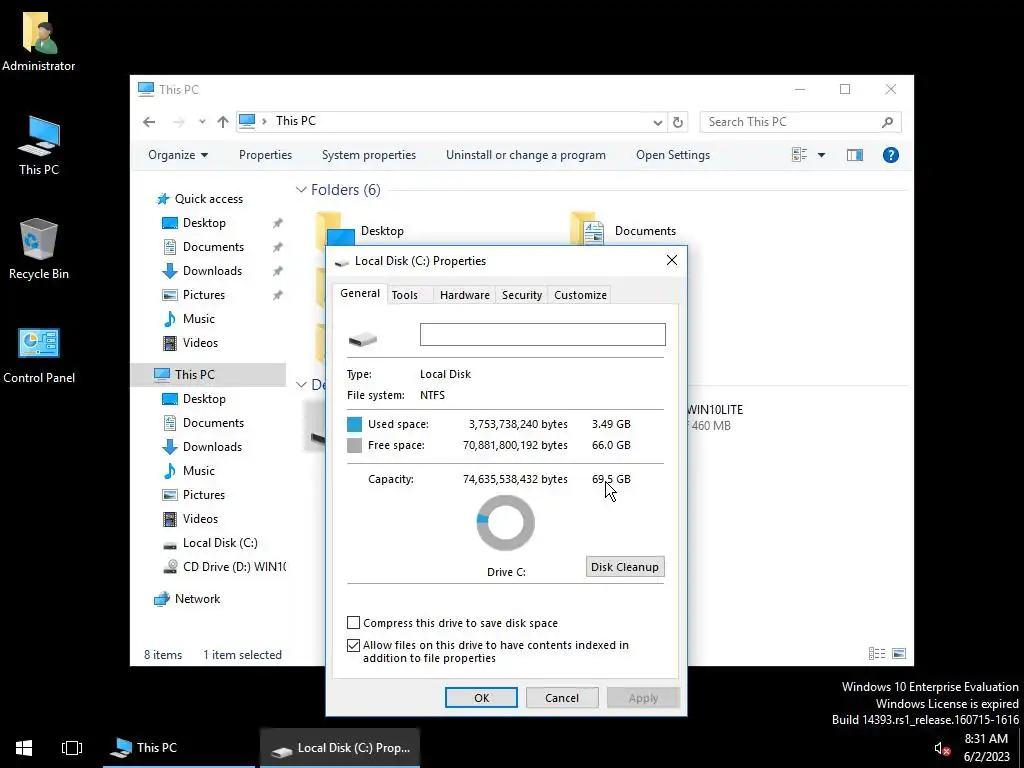Refresh the This PC address bar
This screenshot has height=768, width=1024.
678,122
